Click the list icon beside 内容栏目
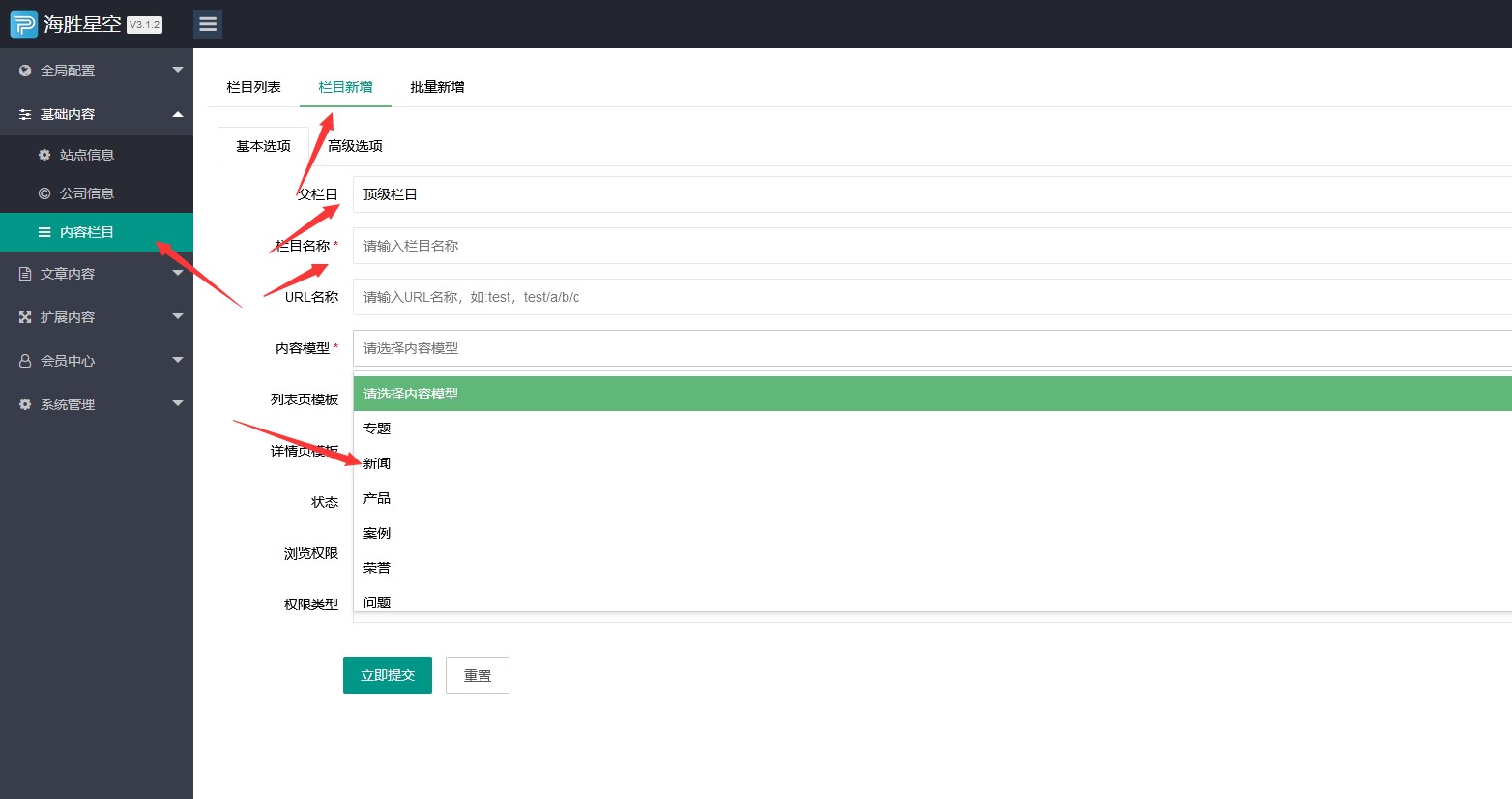 click(44, 232)
